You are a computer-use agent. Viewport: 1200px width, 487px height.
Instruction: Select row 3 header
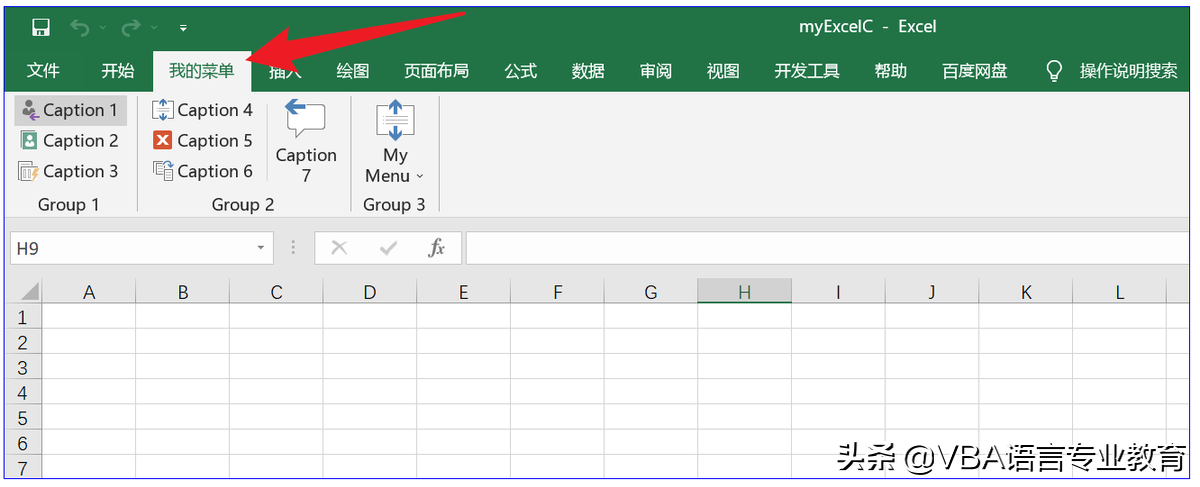tap(24, 367)
